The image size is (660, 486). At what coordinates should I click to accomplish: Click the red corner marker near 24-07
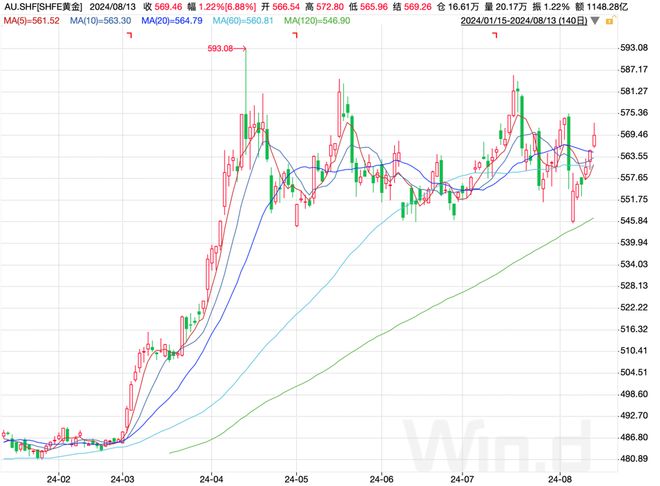click(496, 36)
